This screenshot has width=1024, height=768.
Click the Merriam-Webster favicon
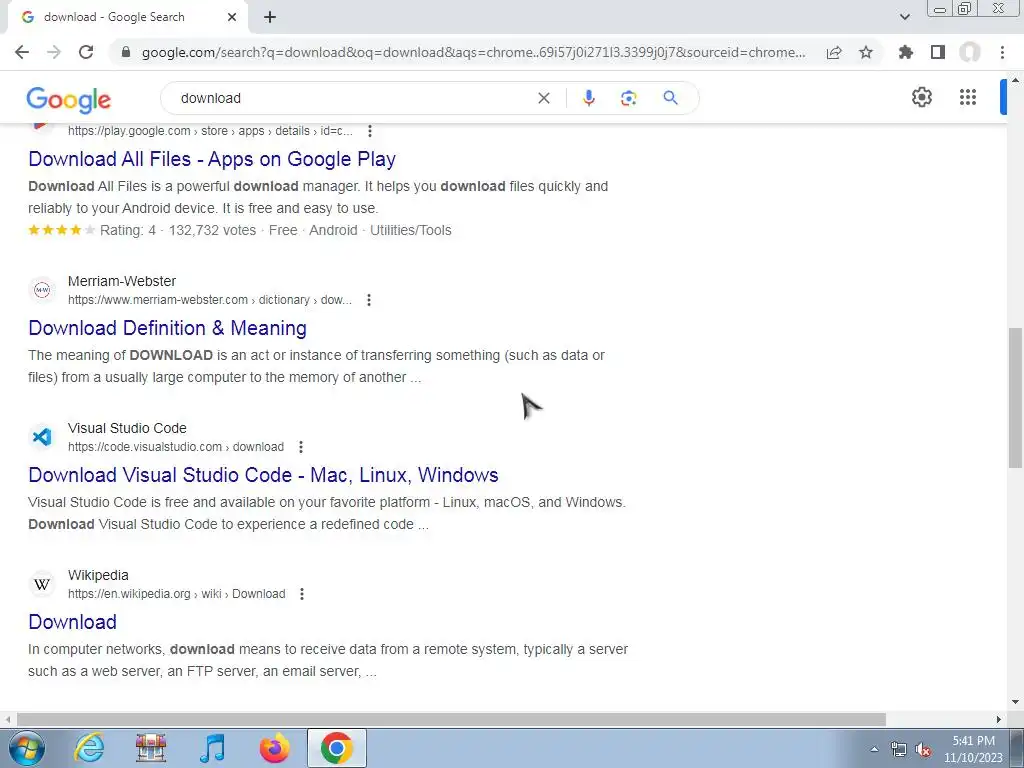pyautogui.click(x=42, y=289)
